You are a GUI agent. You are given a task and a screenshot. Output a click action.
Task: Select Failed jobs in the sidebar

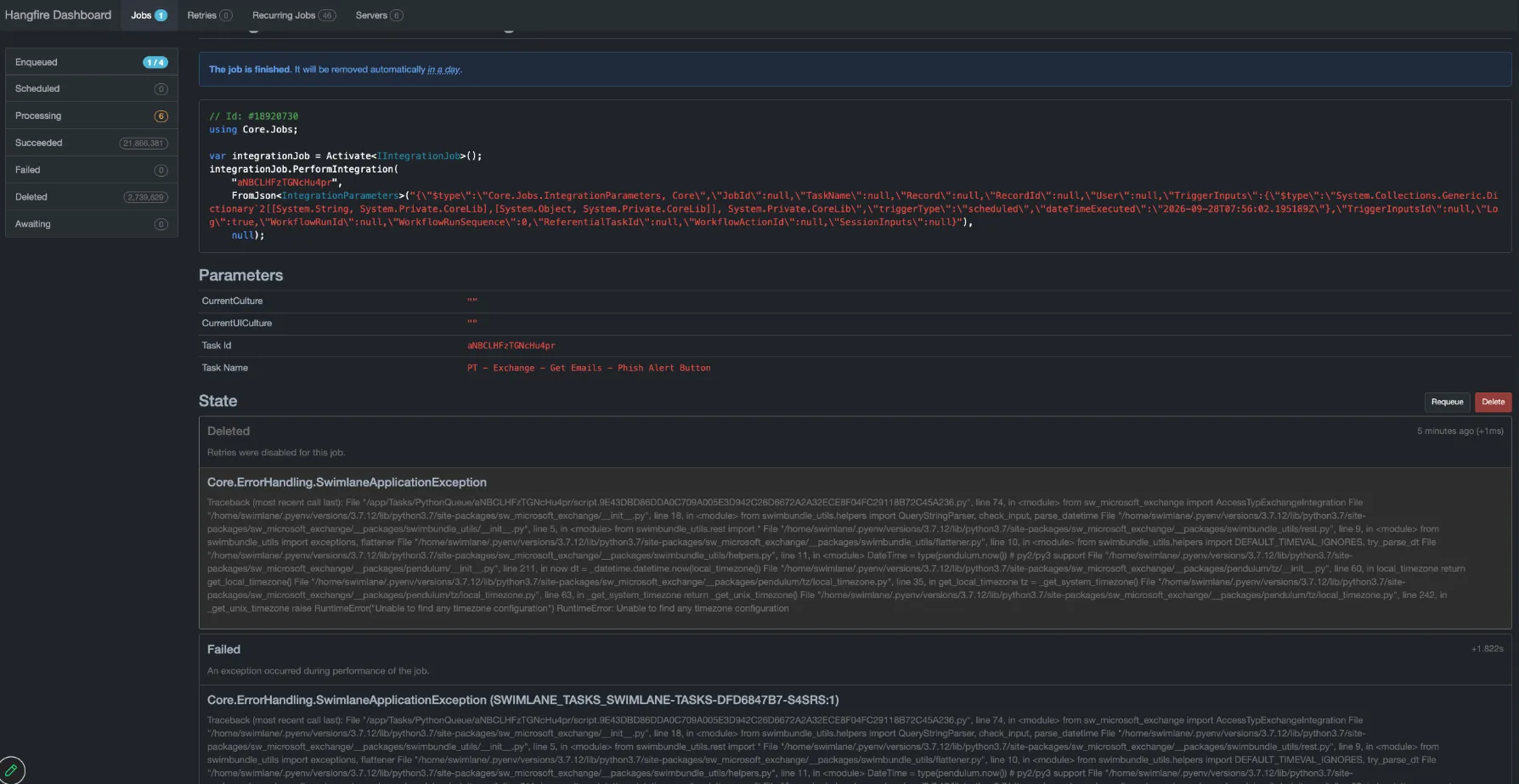(92, 170)
